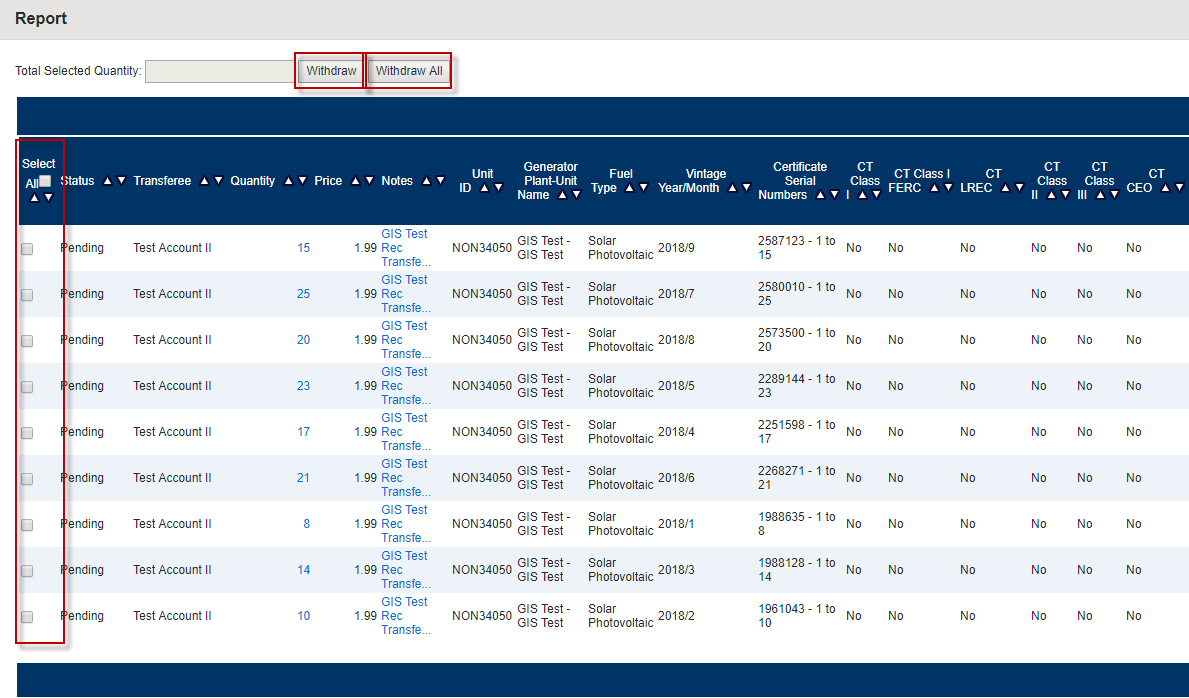This screenshot has height=698, width=1189.
Task: Open quantity link 25 for 2018/7
Action: pyautogui.click(x=303, y=294)
